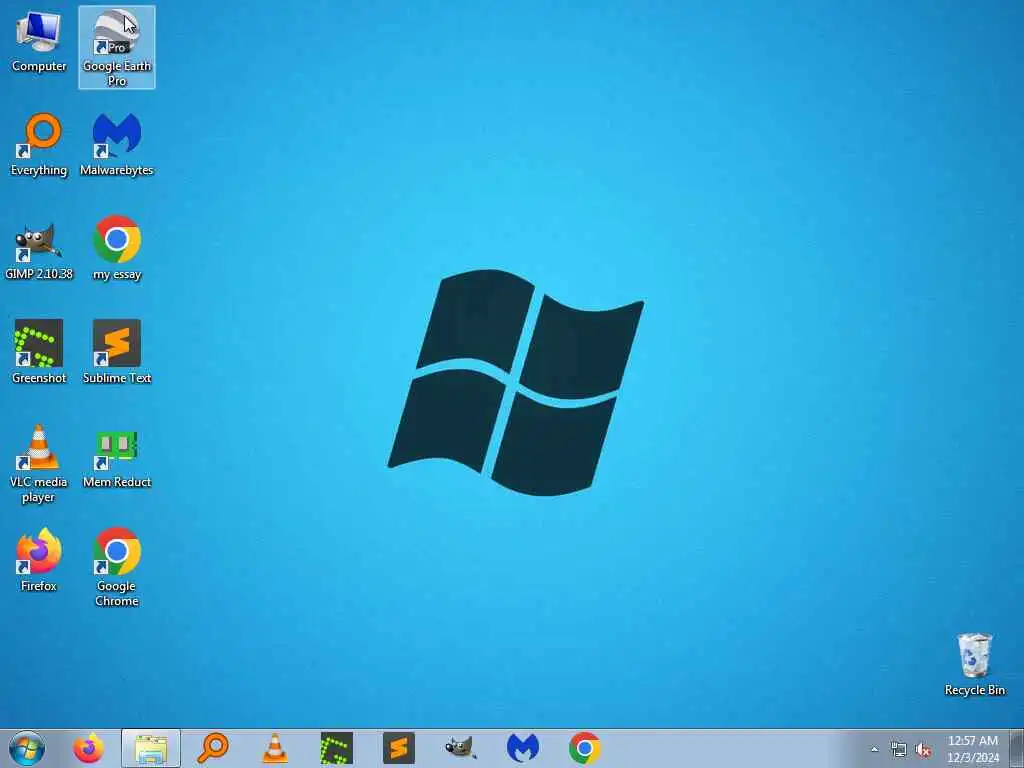Launch Sublime Text from the taskbar
The height and width of the screenshot is (768, 1024).
[399, 748]
